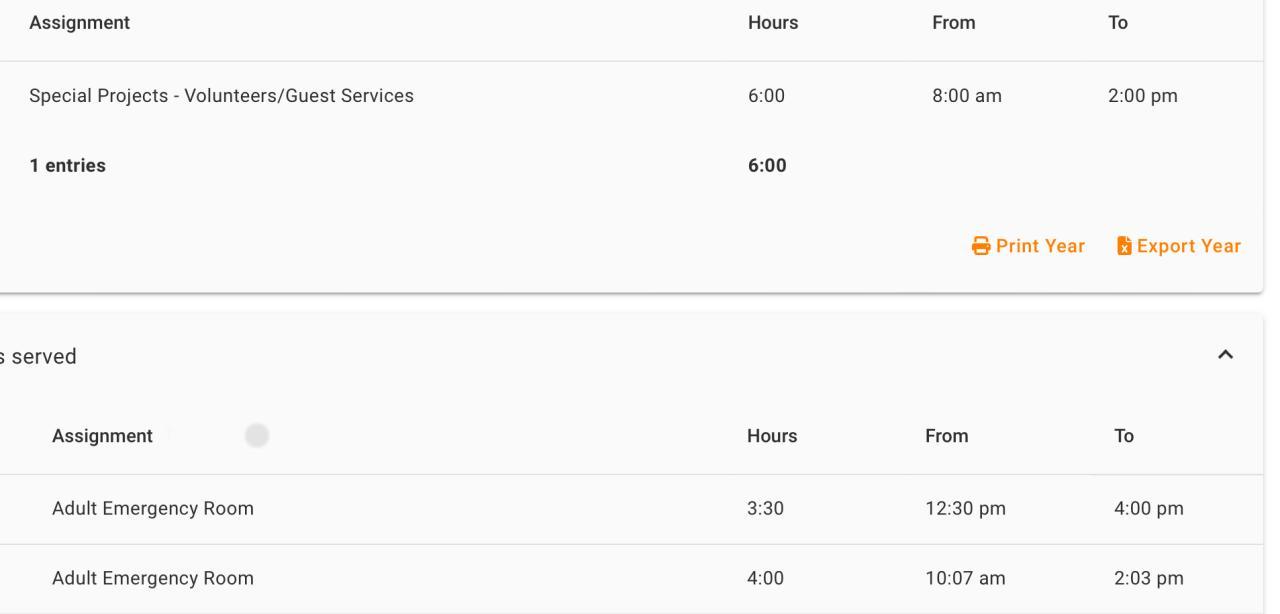This screenshot has height=614, width=1280.
Task: Select Adult Emergency Room entry starting 12:30 pm
Action: coord(153,509)
